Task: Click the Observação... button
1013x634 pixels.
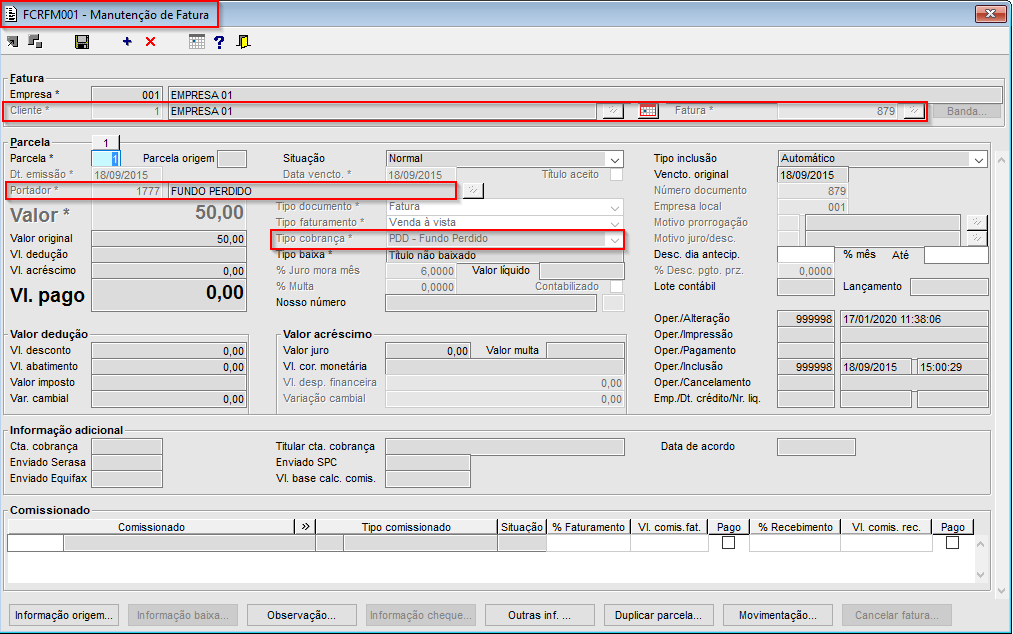Action: pos(302,615)
